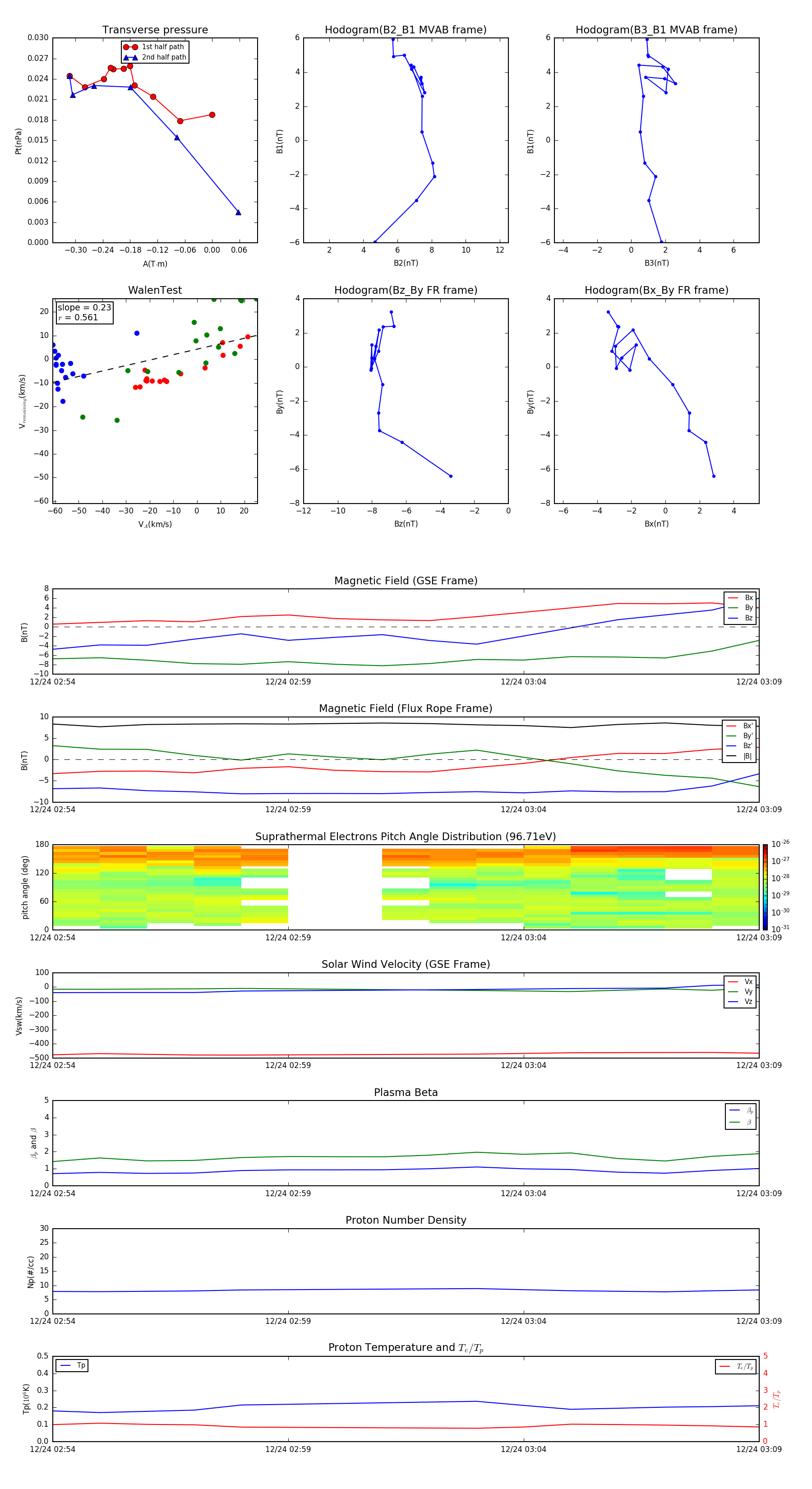This screenshot has height=1489, width=812.
Task: Click the last blue triangle in Transverse pressure
Action: coord(238,212)
